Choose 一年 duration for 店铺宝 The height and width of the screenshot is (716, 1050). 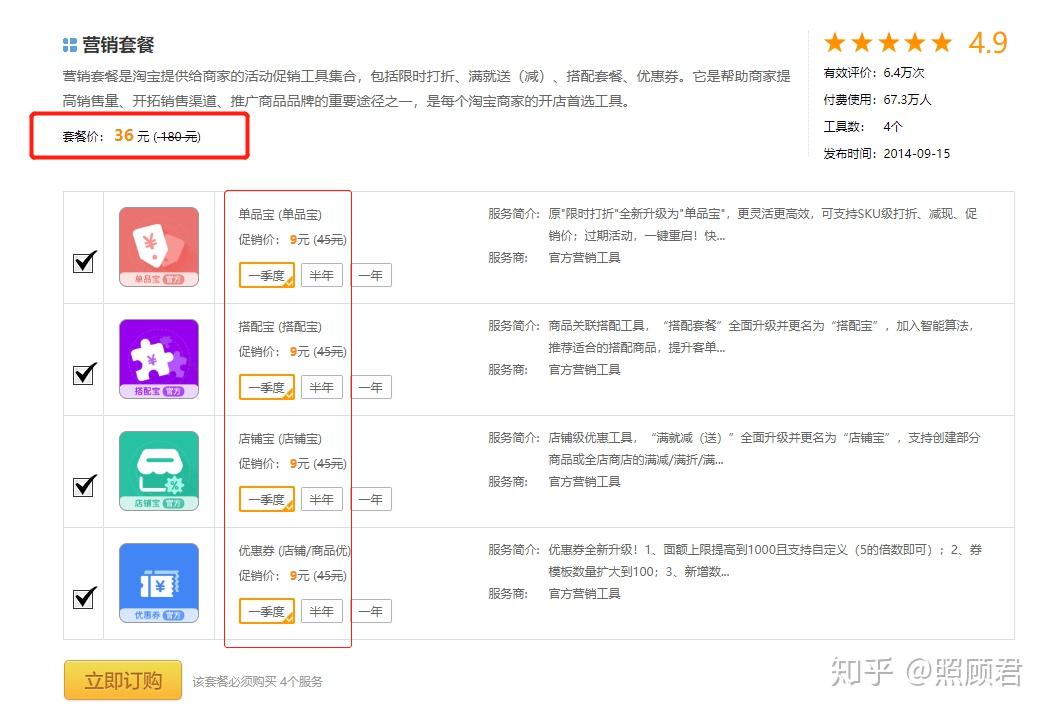click(x=372, y=499)
